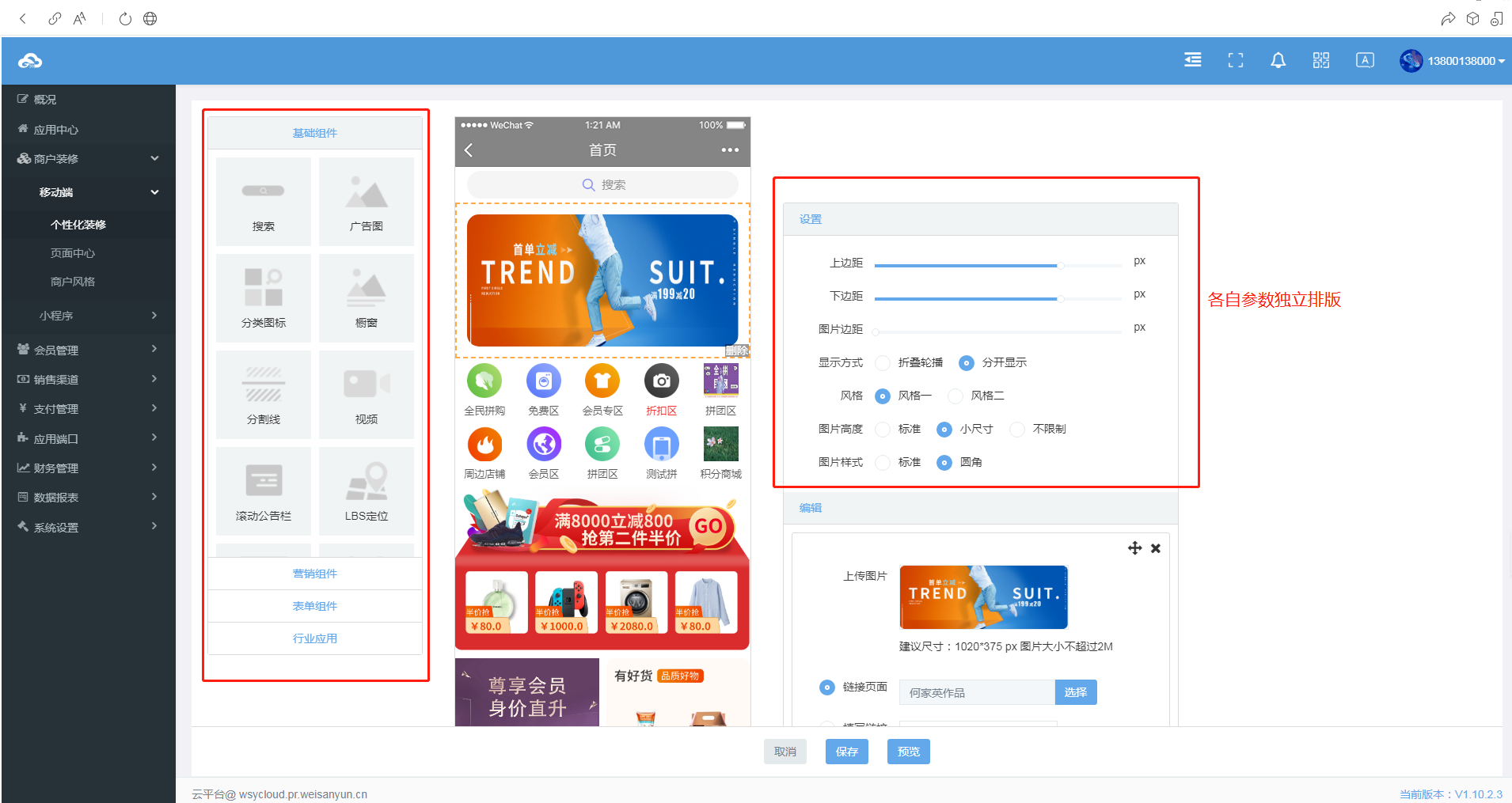Toggle sidebar collapse menu icon
1512x803 pixels.
(1193, 60)
